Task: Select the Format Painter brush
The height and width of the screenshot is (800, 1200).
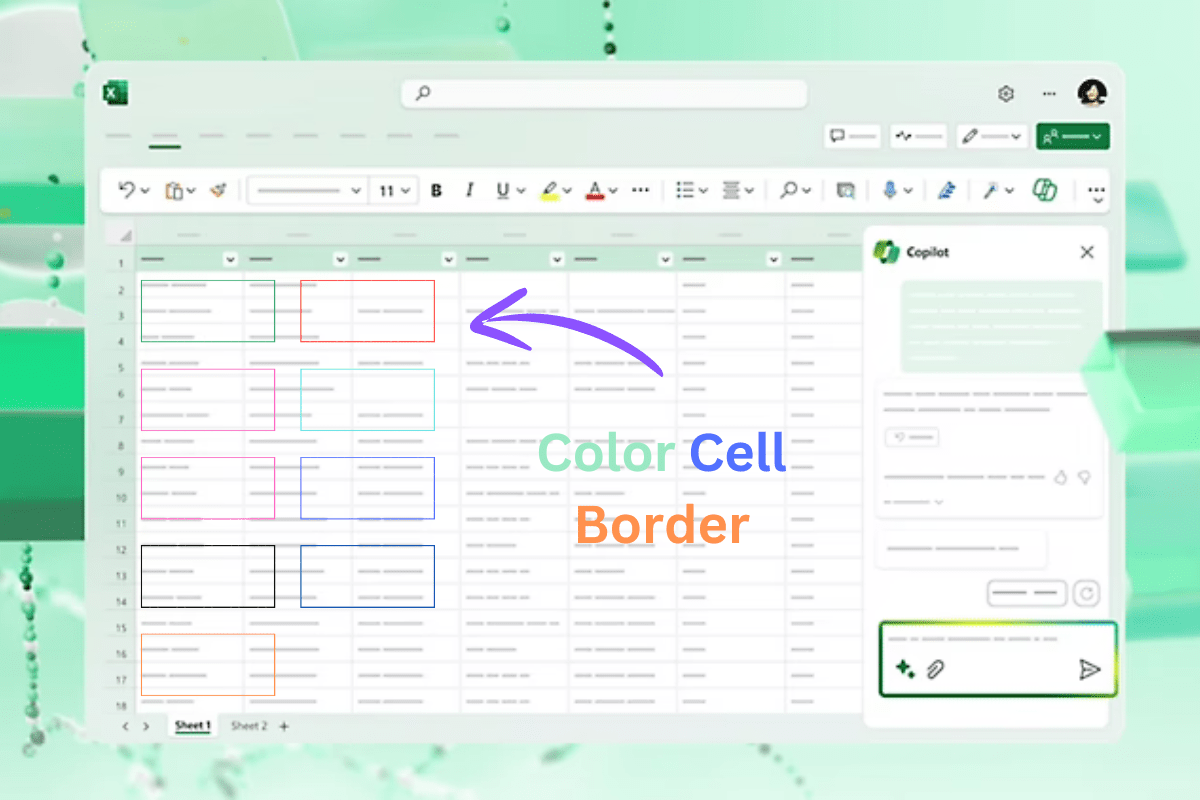Action: pyautogui.click(x=219, y=190)
